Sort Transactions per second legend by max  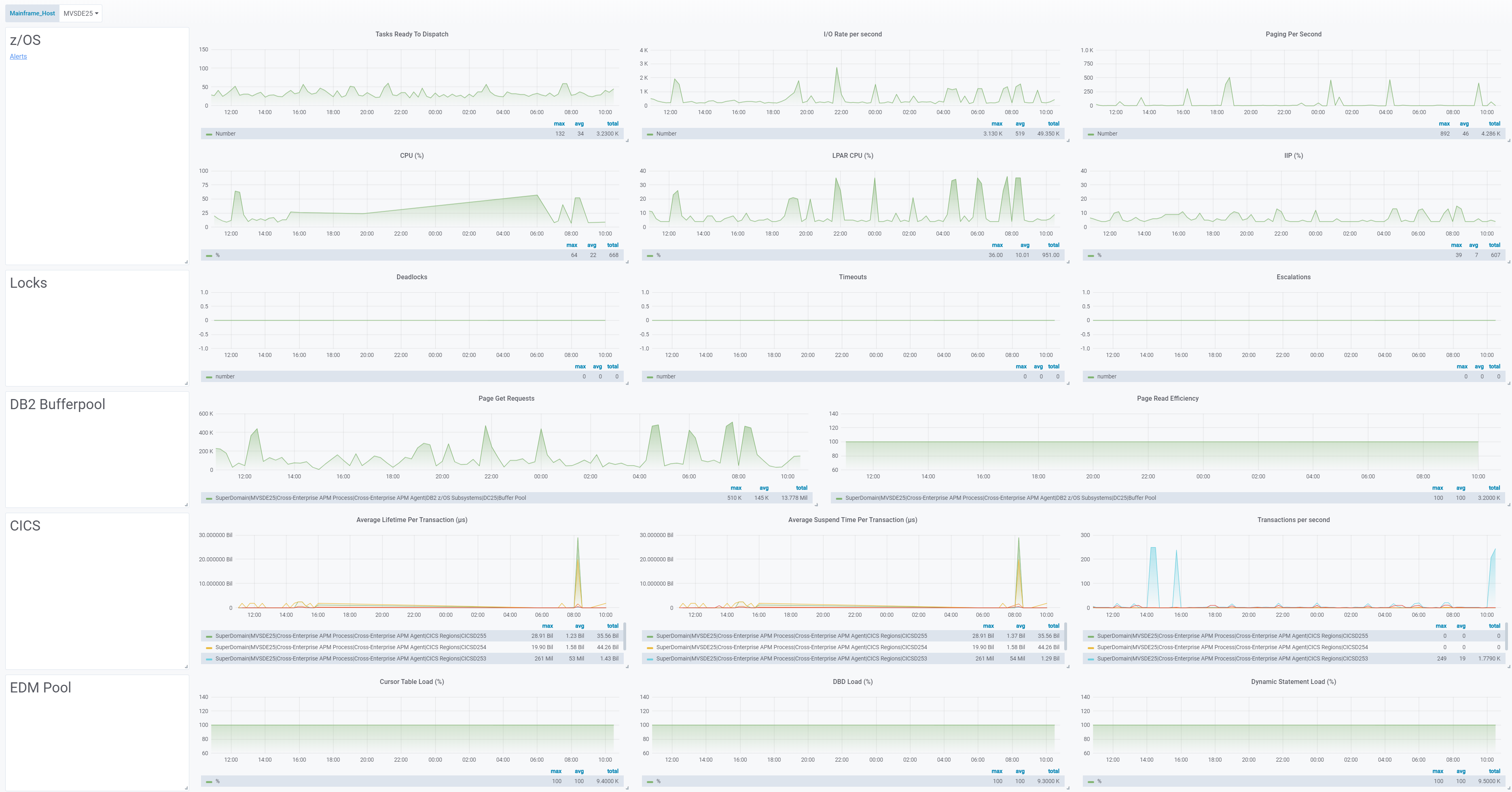pos(1441,626)
